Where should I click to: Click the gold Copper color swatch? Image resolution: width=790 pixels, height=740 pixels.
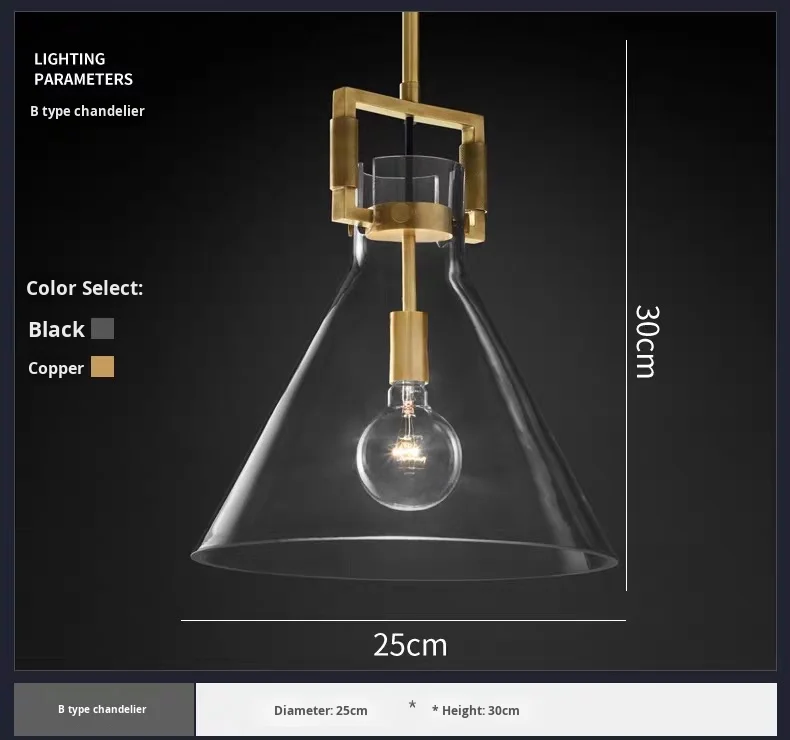[x=102, y=367]
